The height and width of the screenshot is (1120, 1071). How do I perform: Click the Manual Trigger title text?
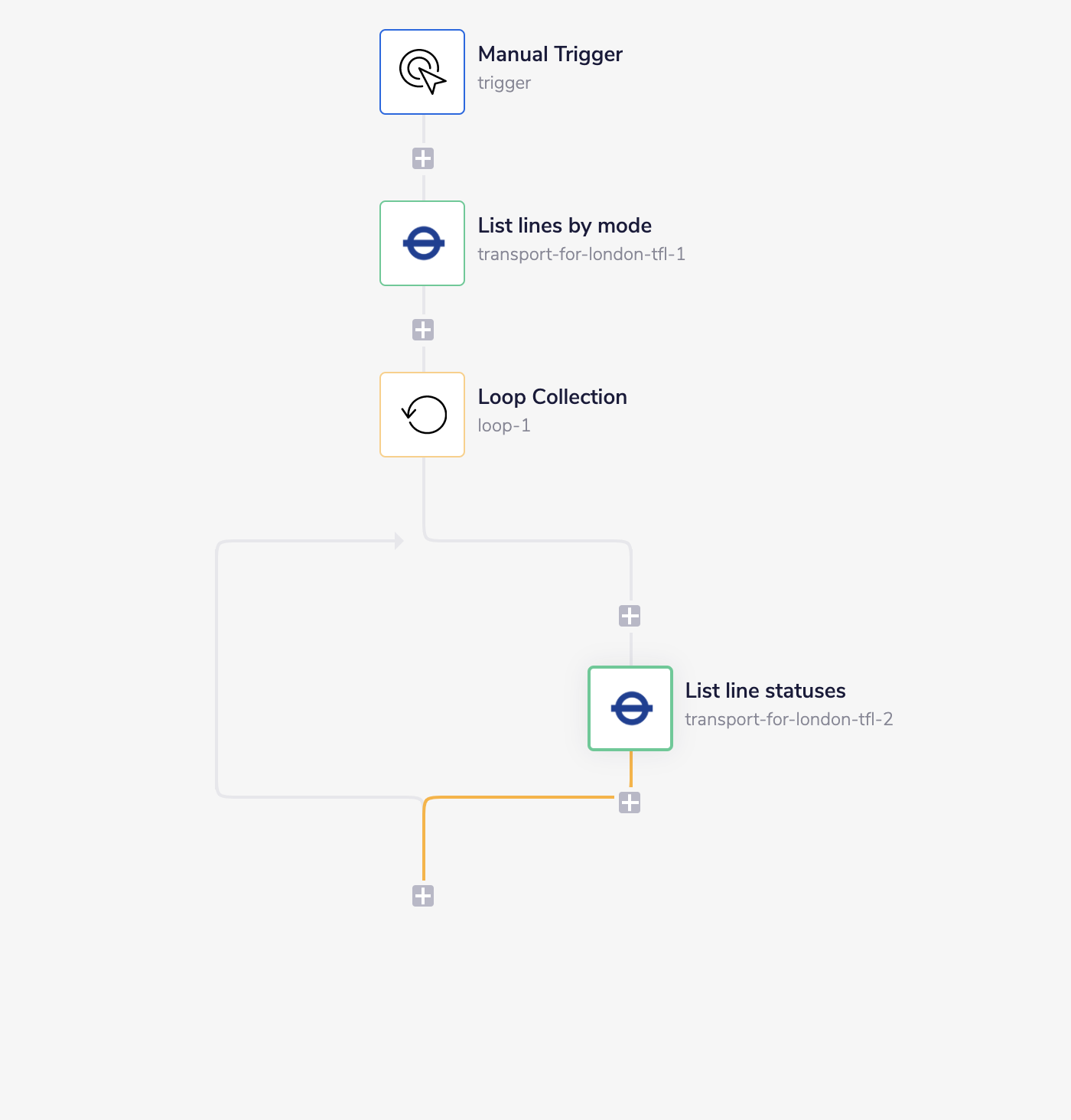(550, 54)
